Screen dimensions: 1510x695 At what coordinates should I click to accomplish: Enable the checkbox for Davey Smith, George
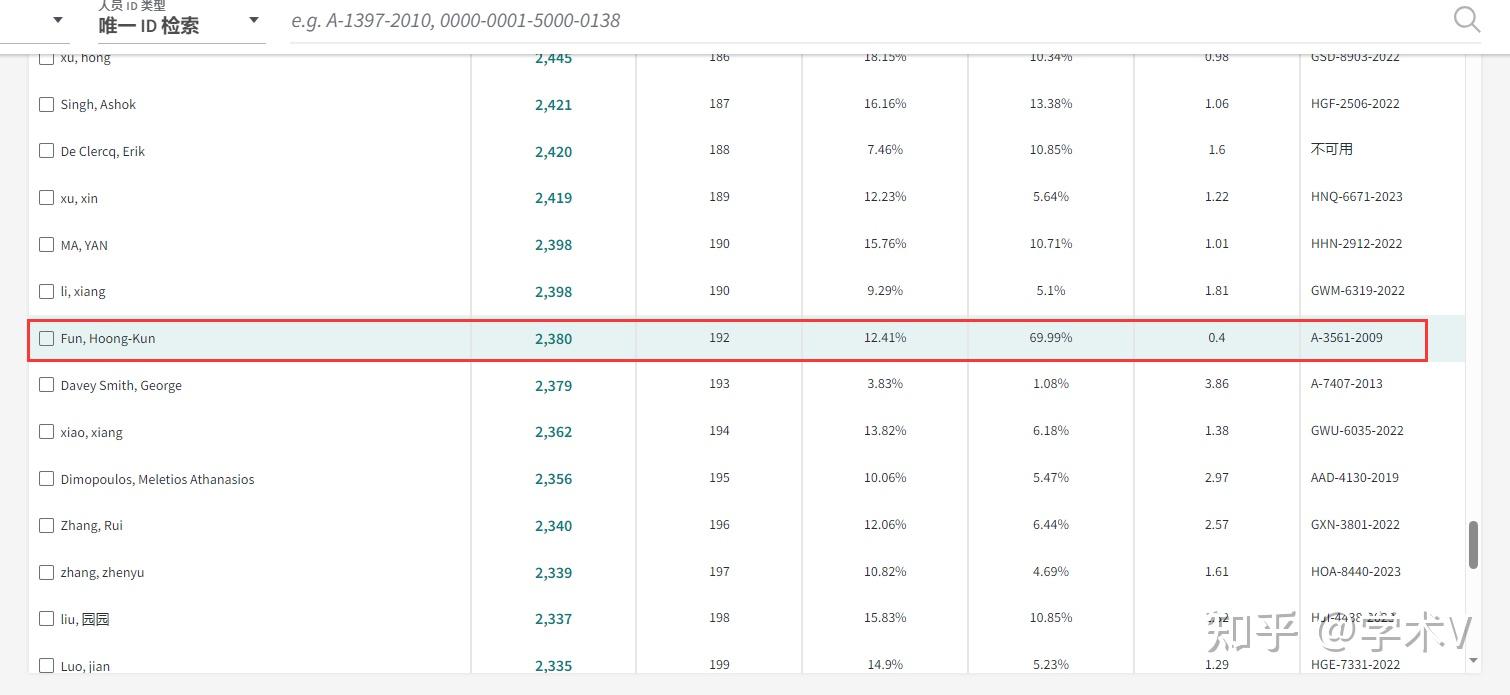(x=46, y=385)
